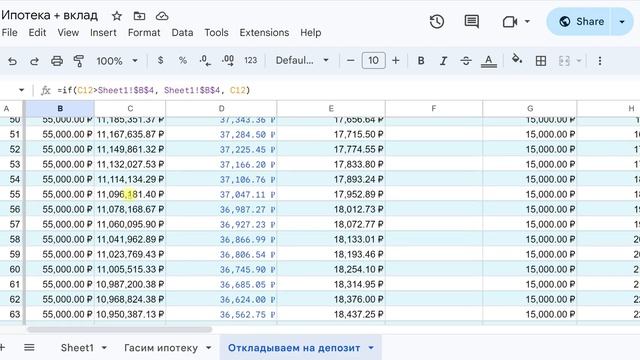Rename the document title Ипотека + вклад
This screenshot has height=360, width=640.
coord(50,16)
